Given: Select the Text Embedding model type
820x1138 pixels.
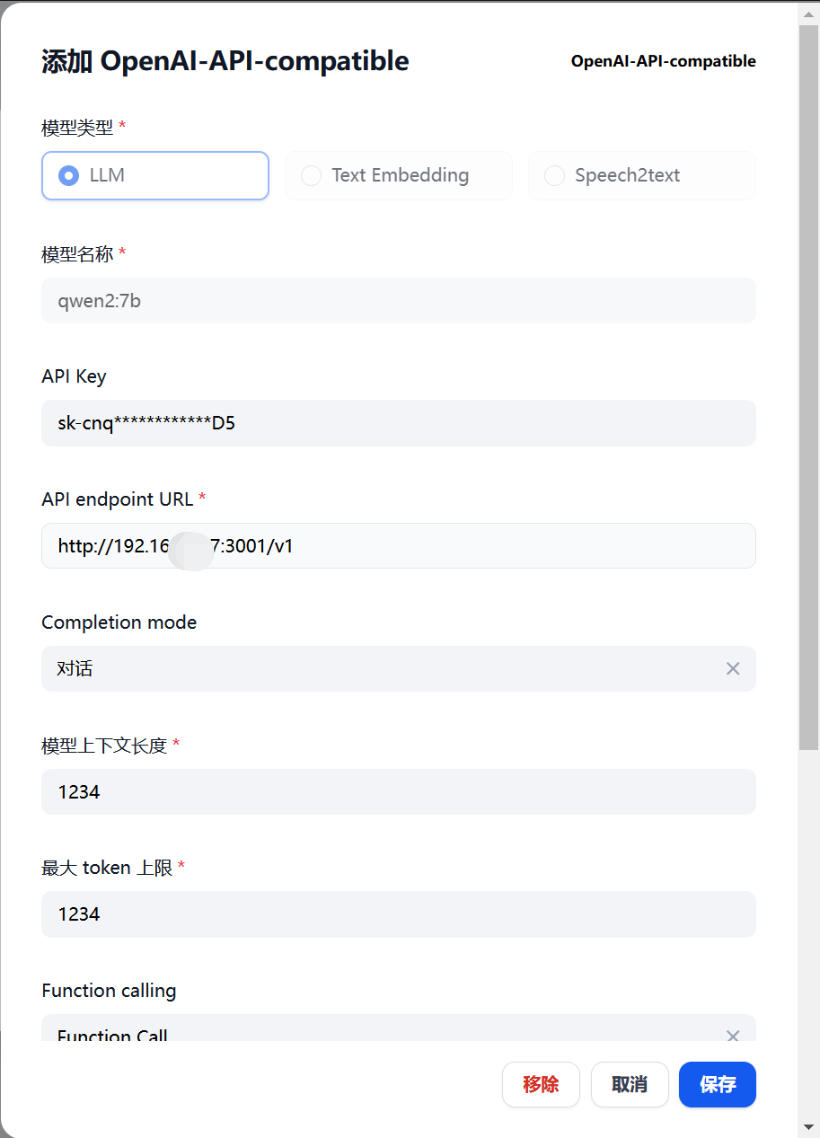Looking at the screenshot, I should tap(398, 175).
